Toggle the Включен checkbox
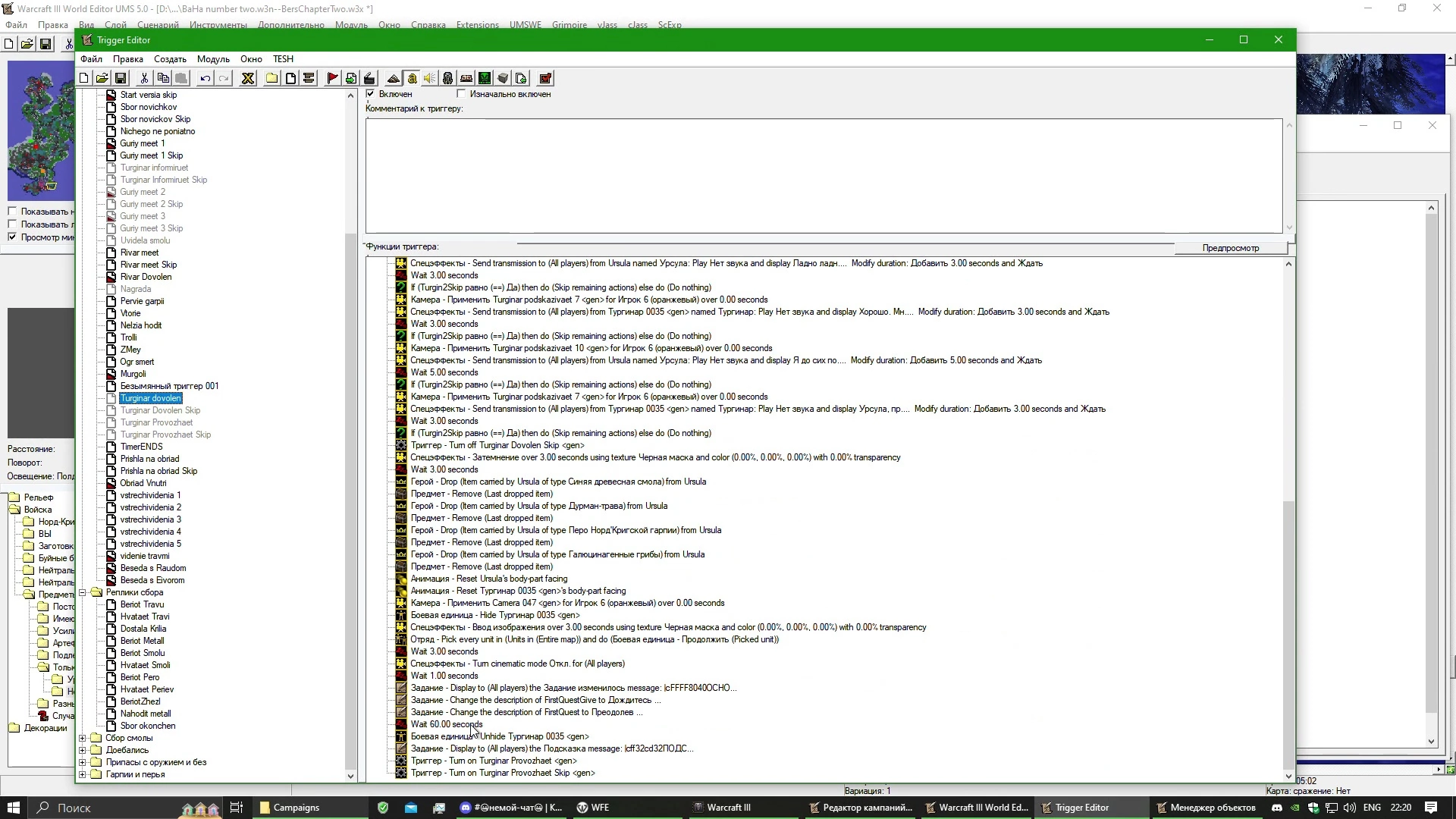Screen dimensions: 1456x819 click(x=370, y=94)
